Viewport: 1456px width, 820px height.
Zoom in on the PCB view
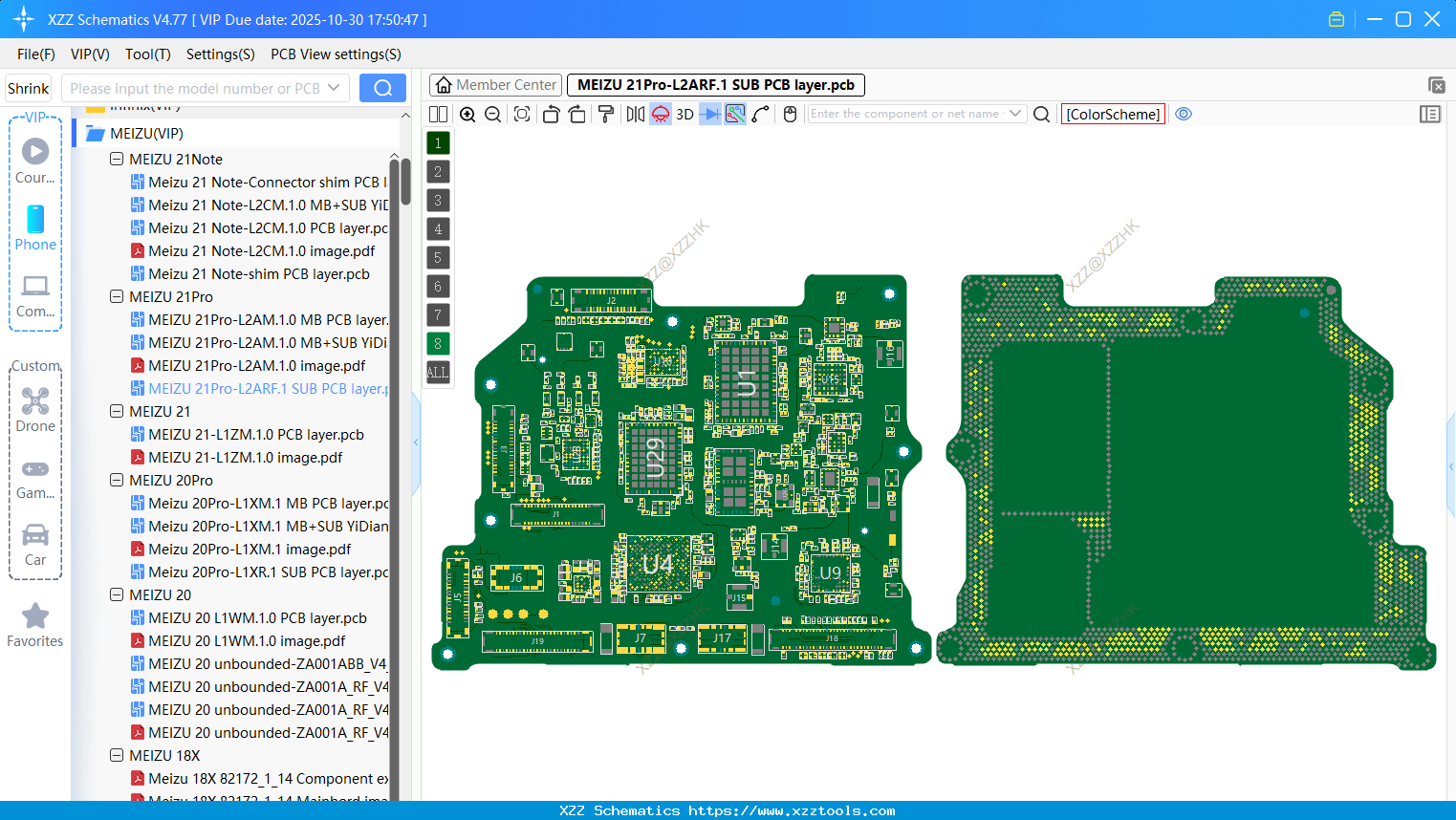(x=467, y=114)
